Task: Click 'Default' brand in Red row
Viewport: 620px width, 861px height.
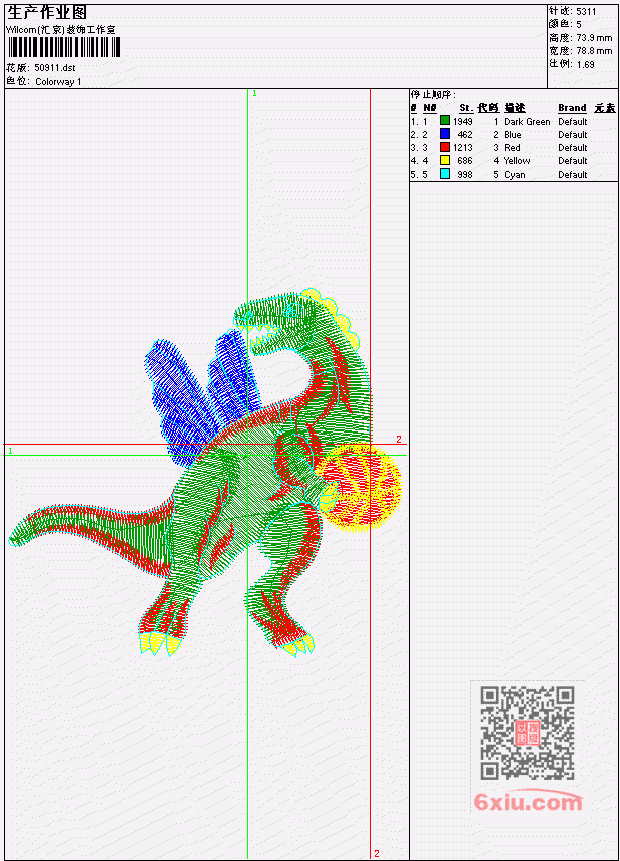Action: tap(573, 148)
